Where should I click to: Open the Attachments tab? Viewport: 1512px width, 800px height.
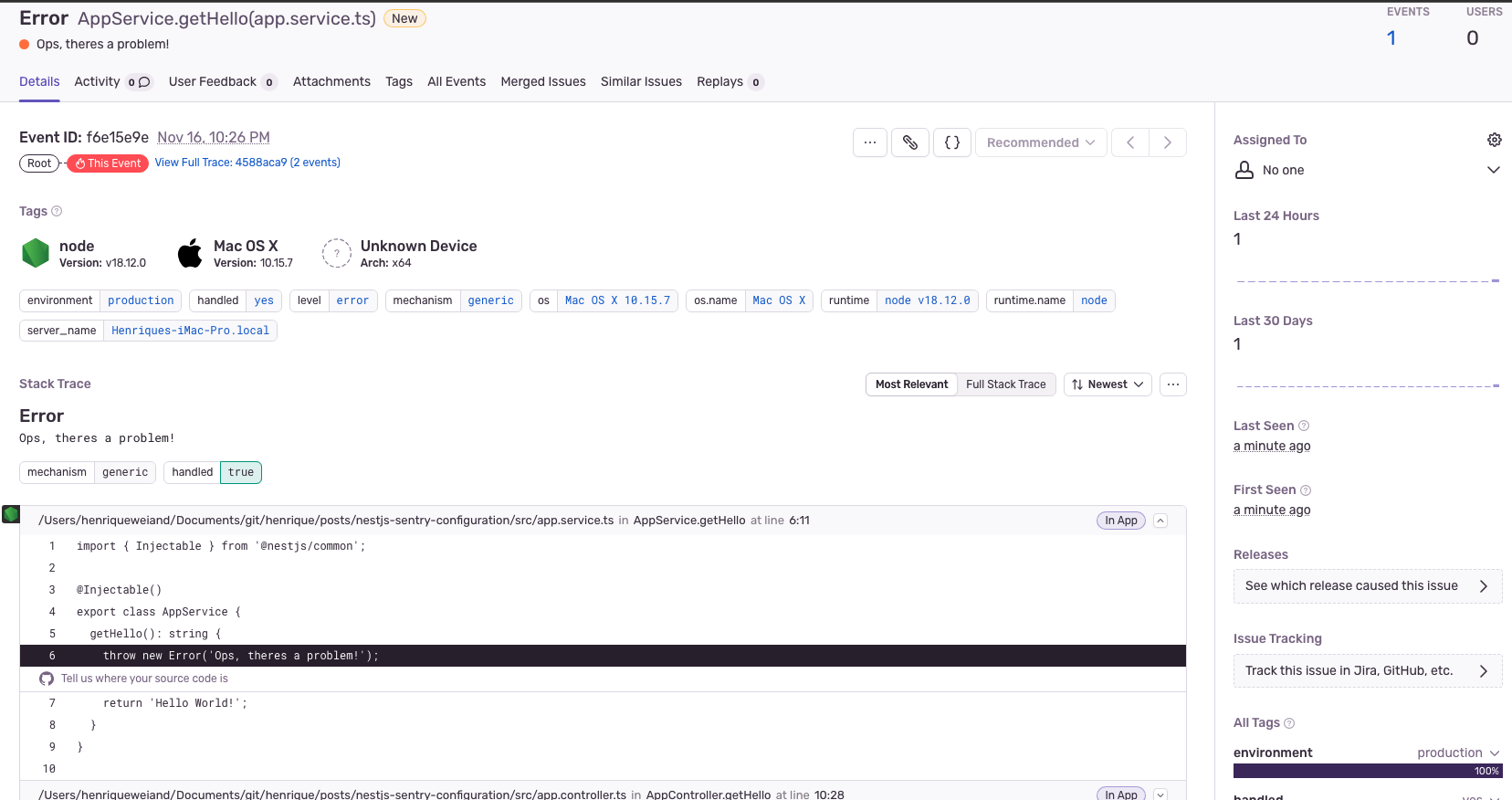coord(331,81)
